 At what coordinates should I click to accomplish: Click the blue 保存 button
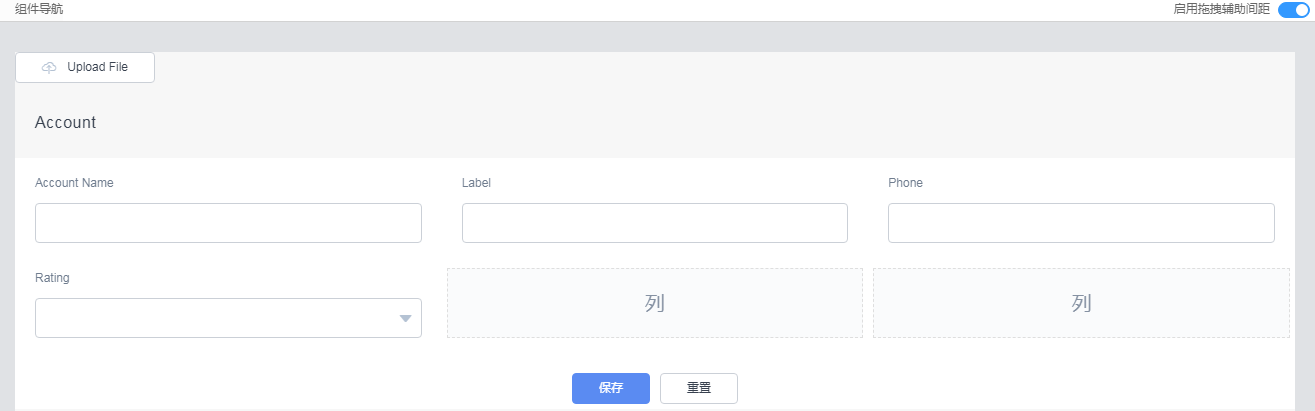tap(611, 388)
